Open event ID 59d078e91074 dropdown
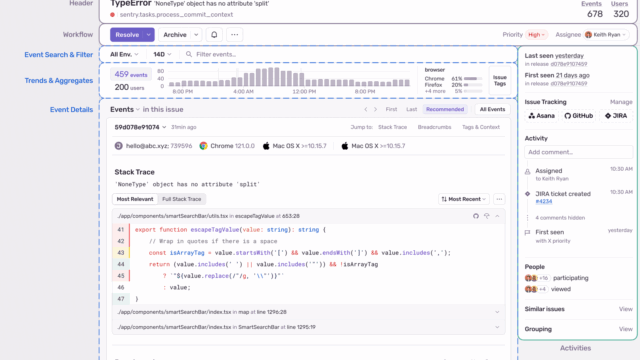This screenshot has height=360, width=640. 140,127
